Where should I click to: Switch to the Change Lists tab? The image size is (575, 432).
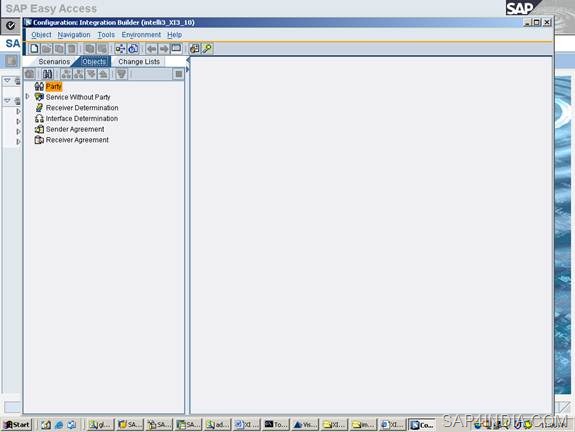139,62
